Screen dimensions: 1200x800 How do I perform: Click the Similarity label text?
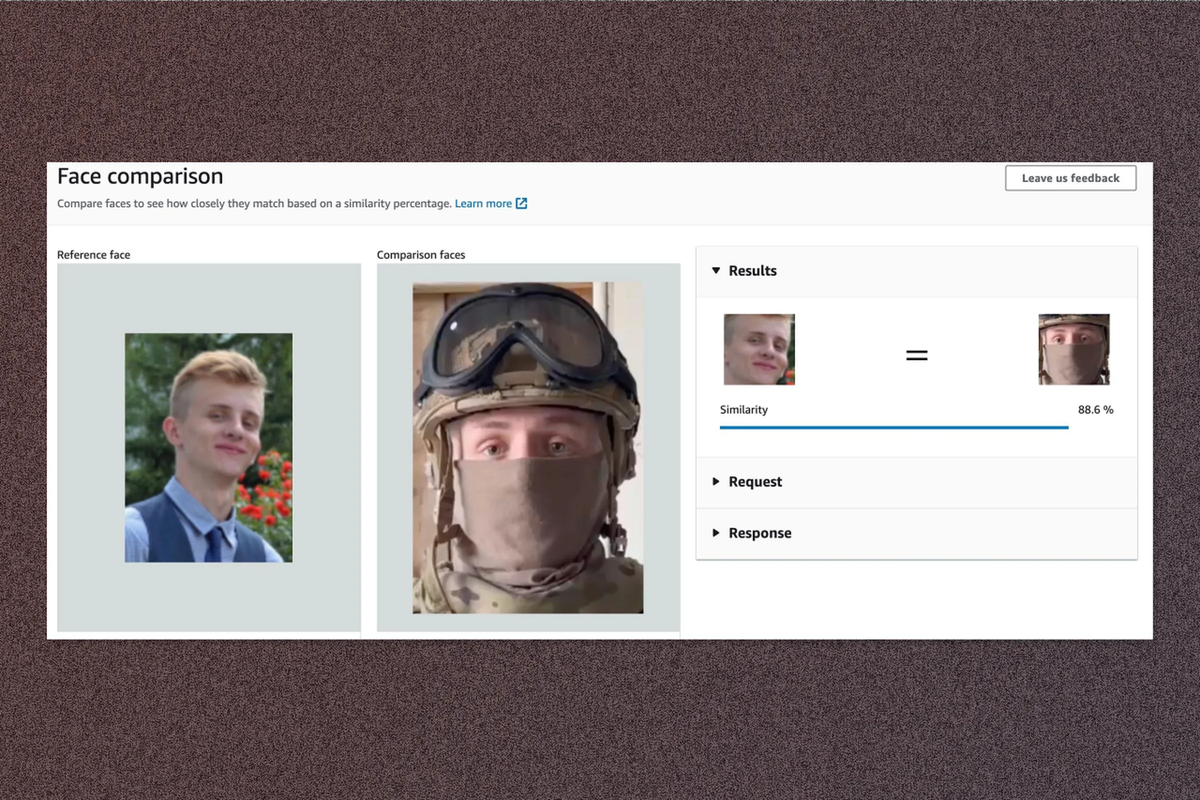pyautogui.click(x=743, y=410)
